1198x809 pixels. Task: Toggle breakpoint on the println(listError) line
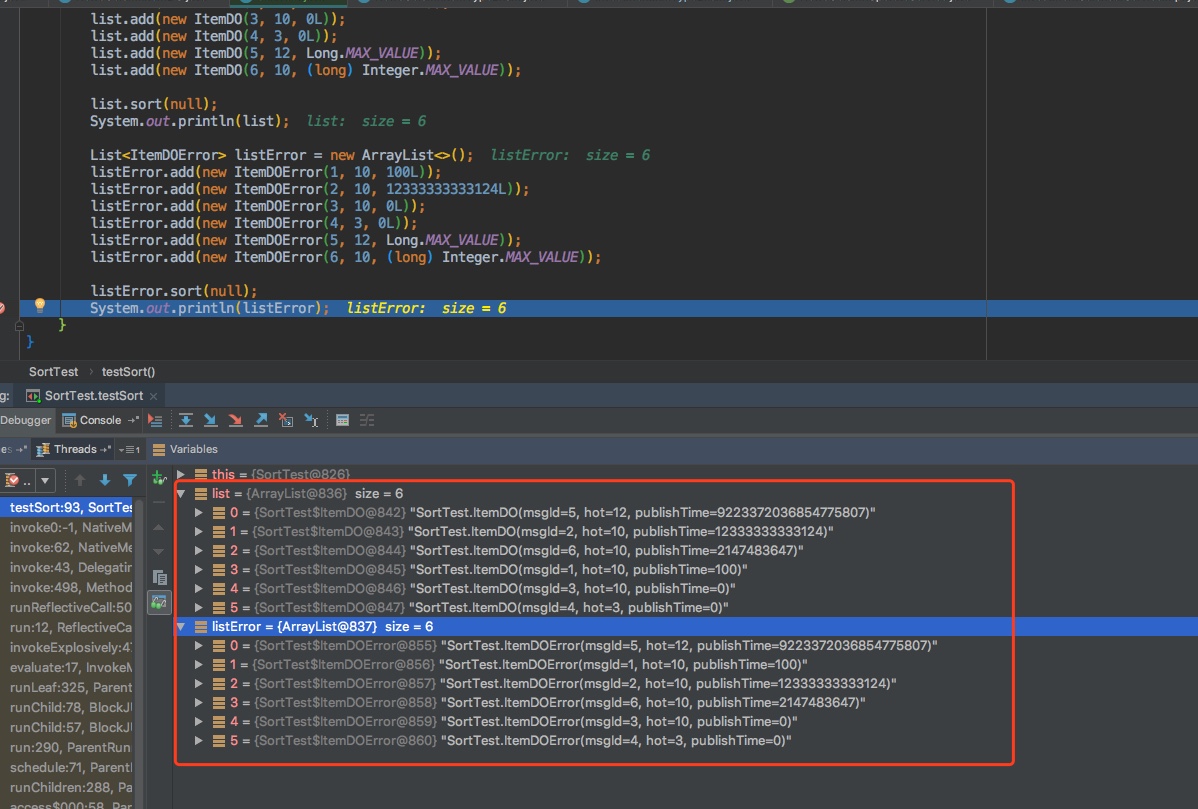[3, 308]
